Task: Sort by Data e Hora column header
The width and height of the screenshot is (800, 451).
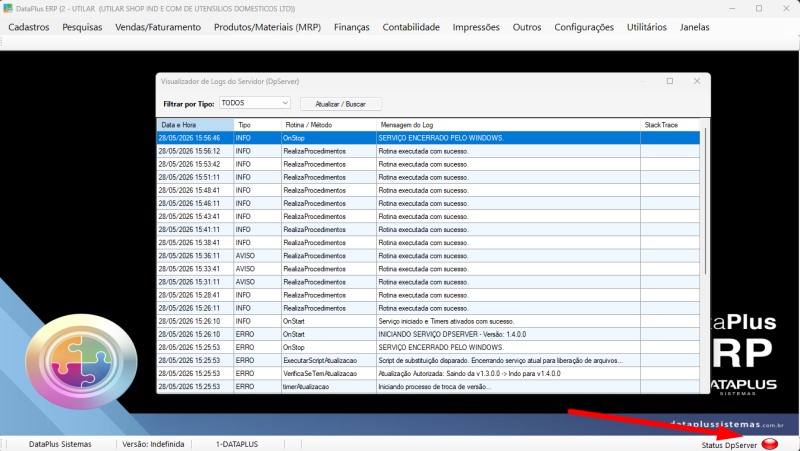Action: (195, 124)
